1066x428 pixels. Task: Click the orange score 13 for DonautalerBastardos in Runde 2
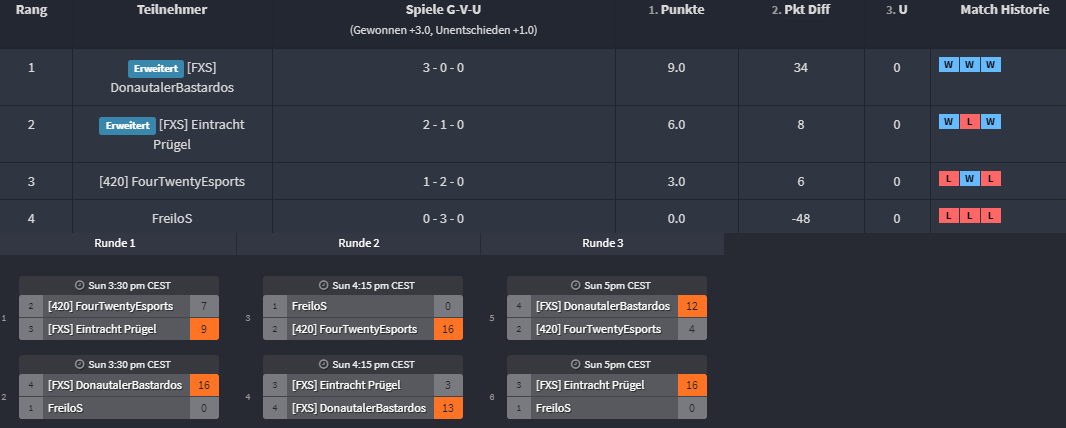(448, 408)
